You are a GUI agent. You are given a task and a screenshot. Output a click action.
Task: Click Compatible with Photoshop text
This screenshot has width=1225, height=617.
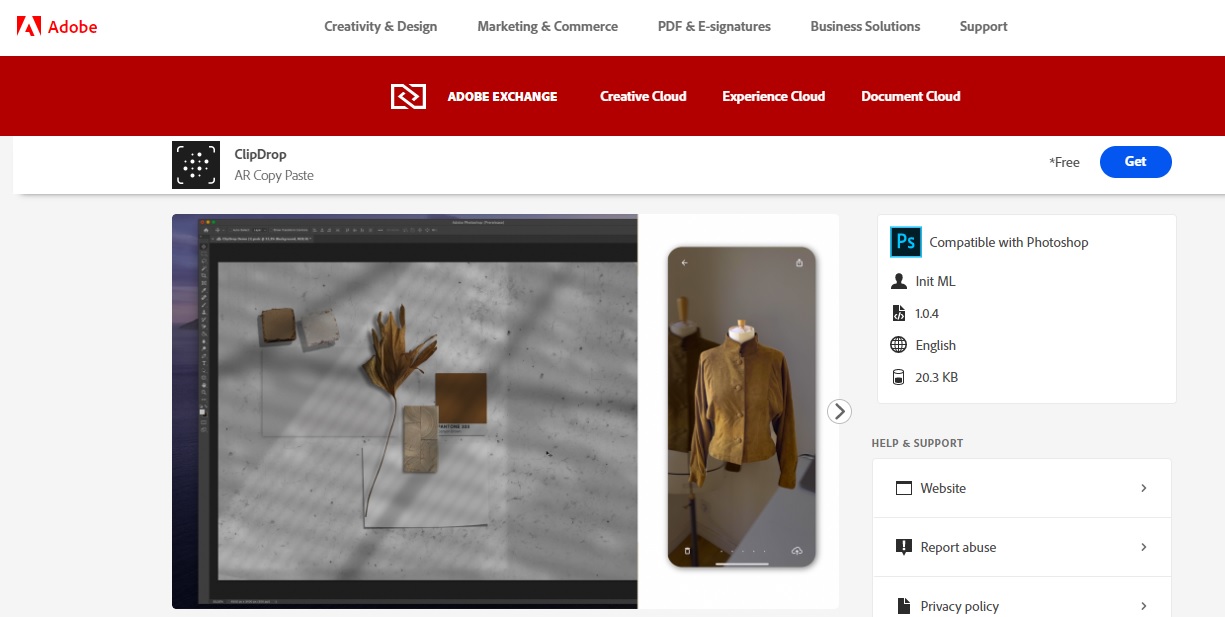(1008, 242)
